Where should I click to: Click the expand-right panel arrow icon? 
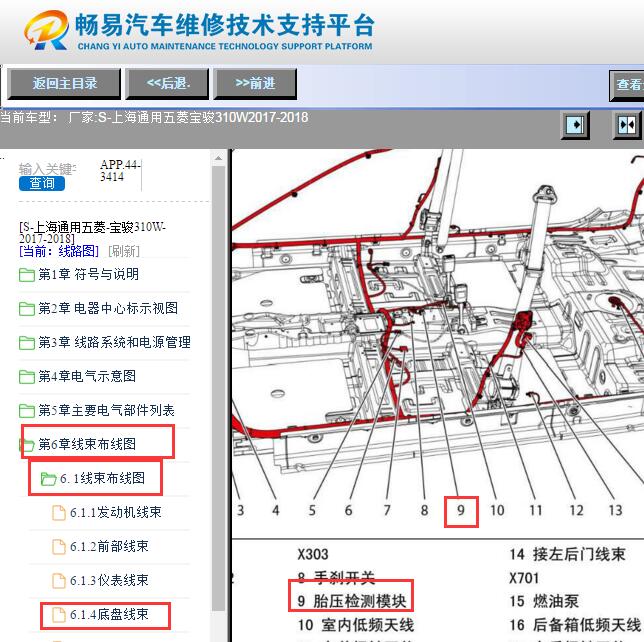(x=575, y=124)
